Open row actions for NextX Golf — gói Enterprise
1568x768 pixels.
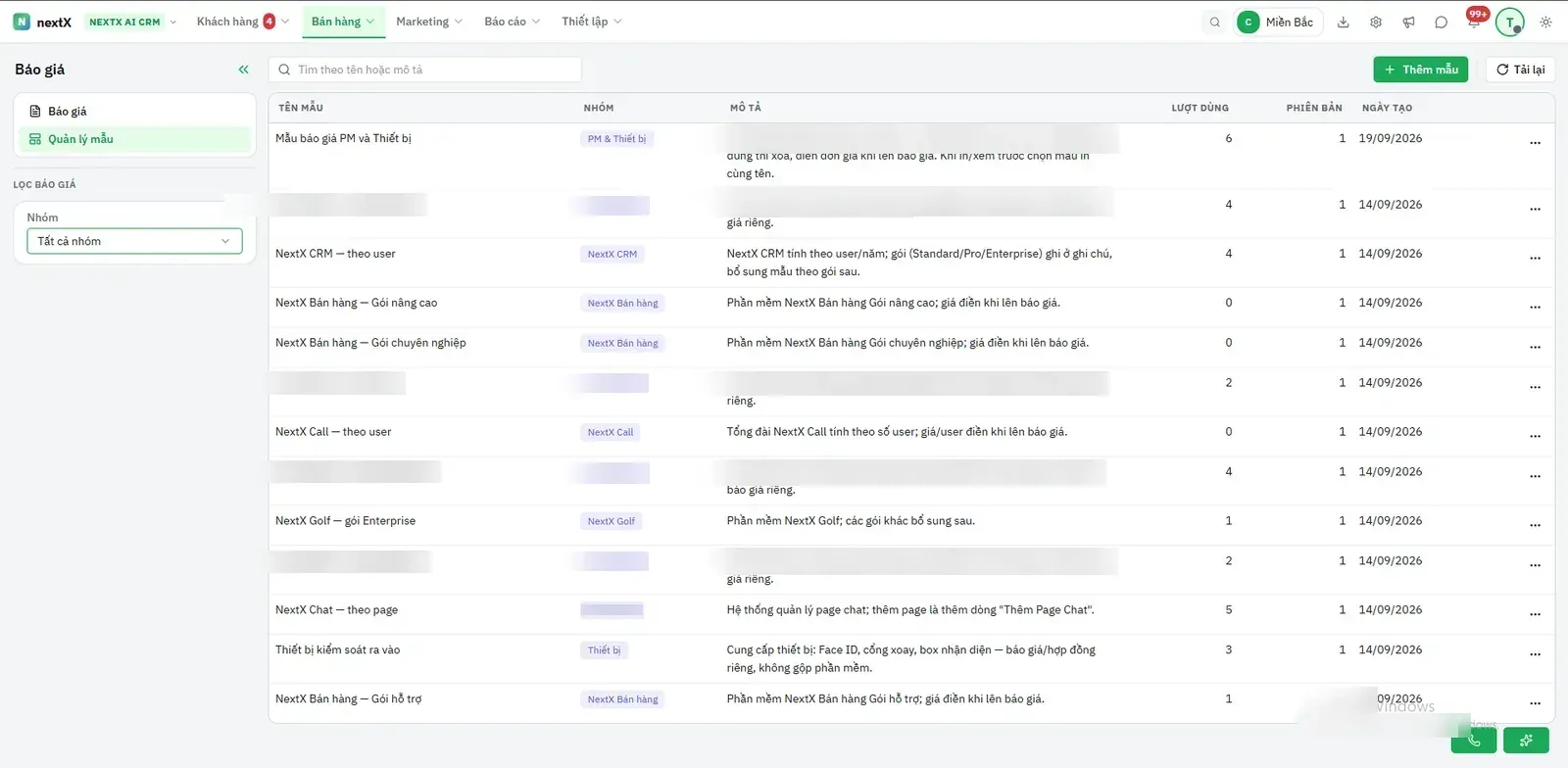coord(1536,526)
